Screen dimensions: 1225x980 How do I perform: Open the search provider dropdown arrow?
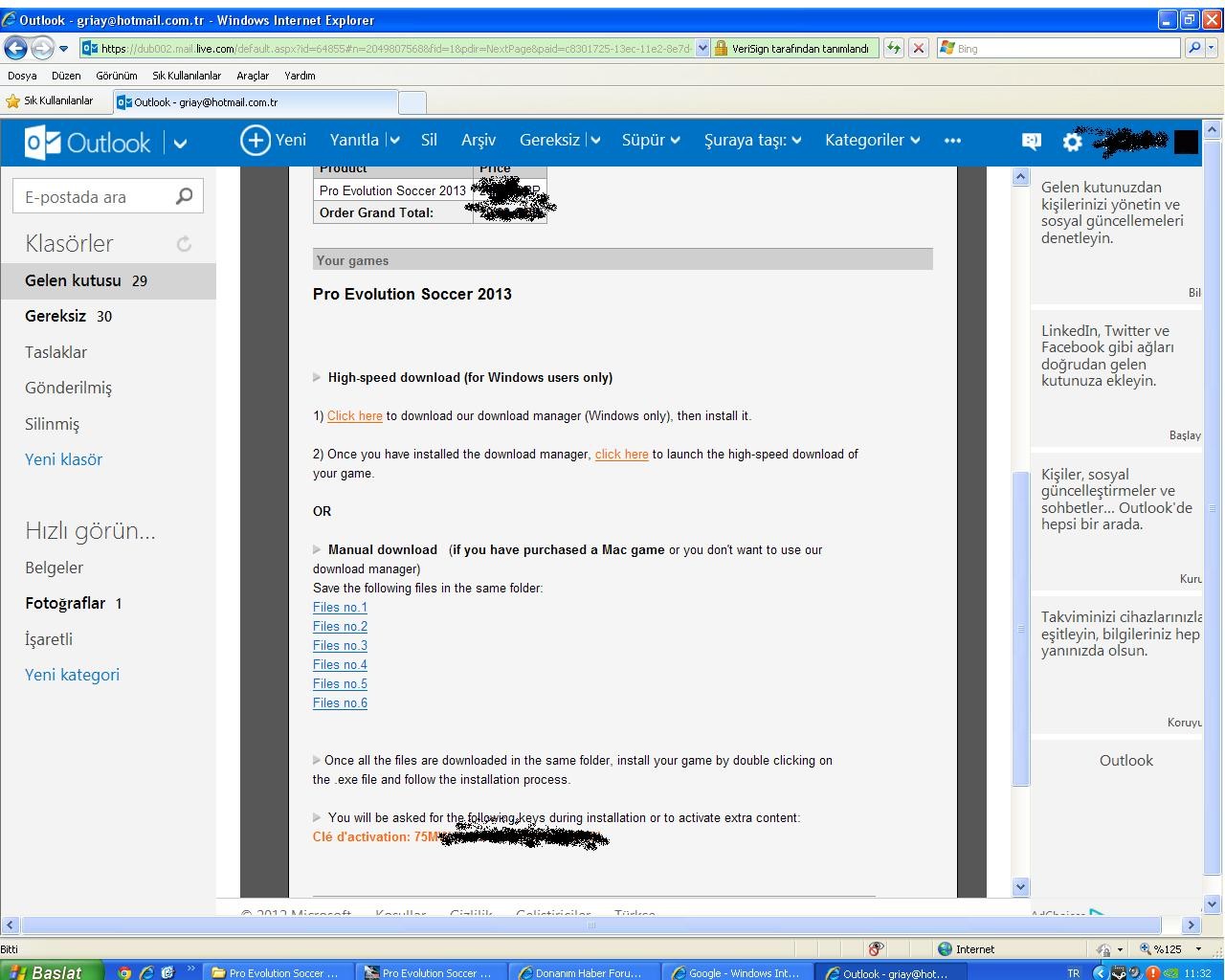[x=1213, y=48]
